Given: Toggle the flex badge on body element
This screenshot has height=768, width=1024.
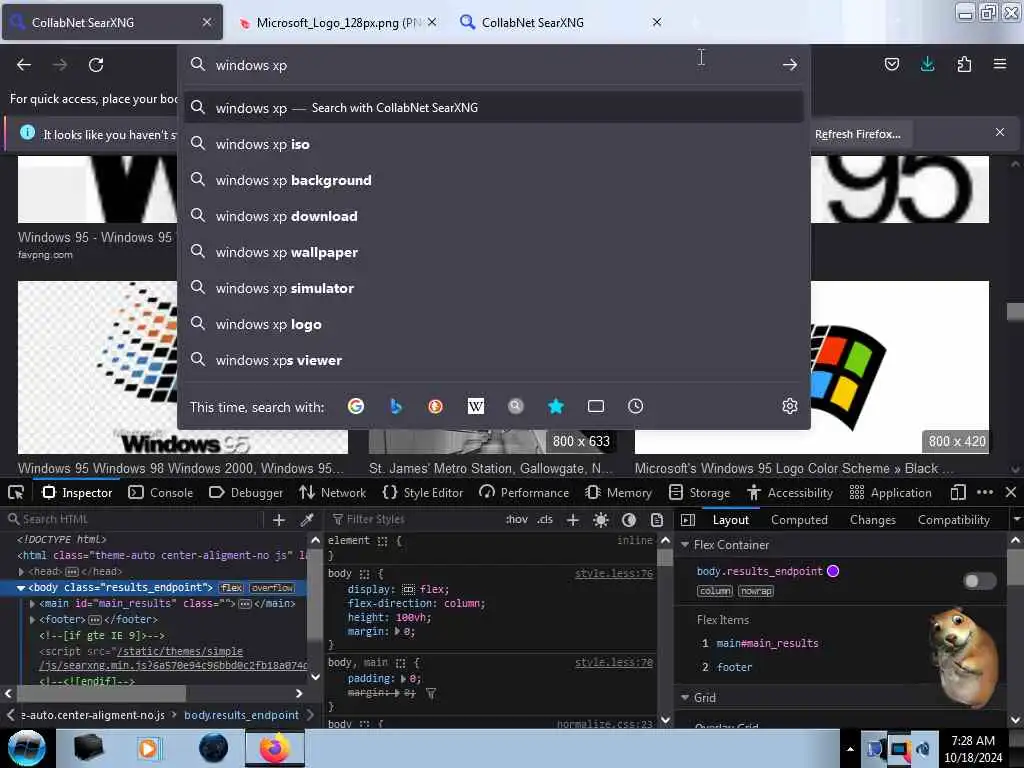Looking at the screenshot, I should [231, 588].
